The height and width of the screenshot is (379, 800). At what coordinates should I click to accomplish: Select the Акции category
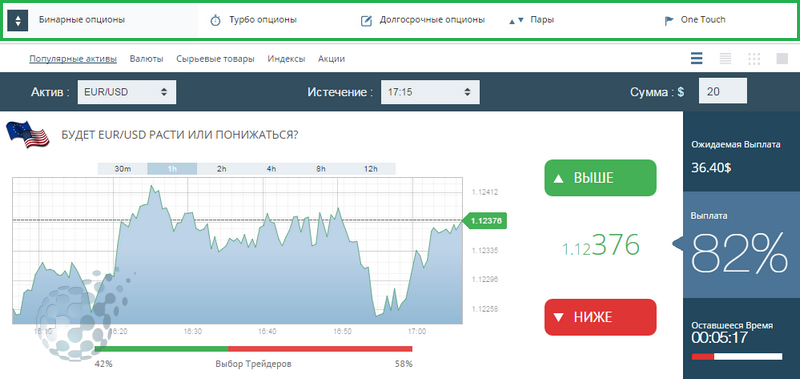(332, 59)
